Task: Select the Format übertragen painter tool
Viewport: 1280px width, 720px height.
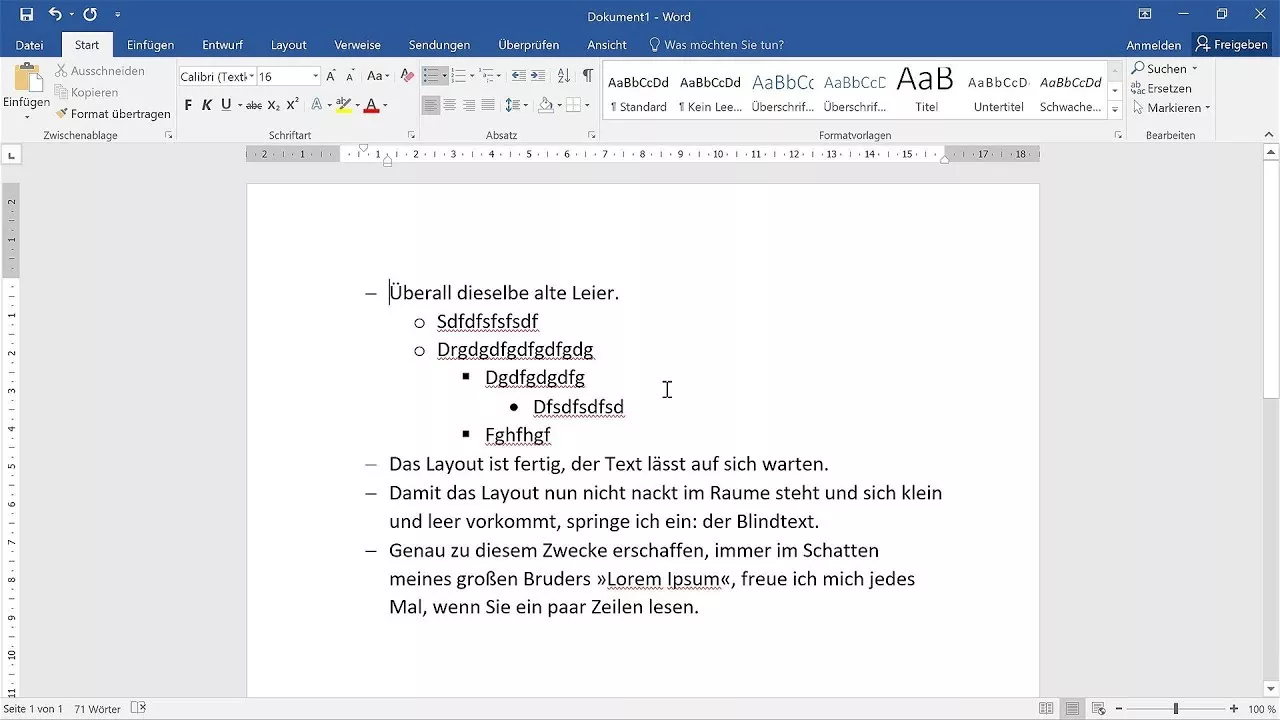Action: click(113, 113)
